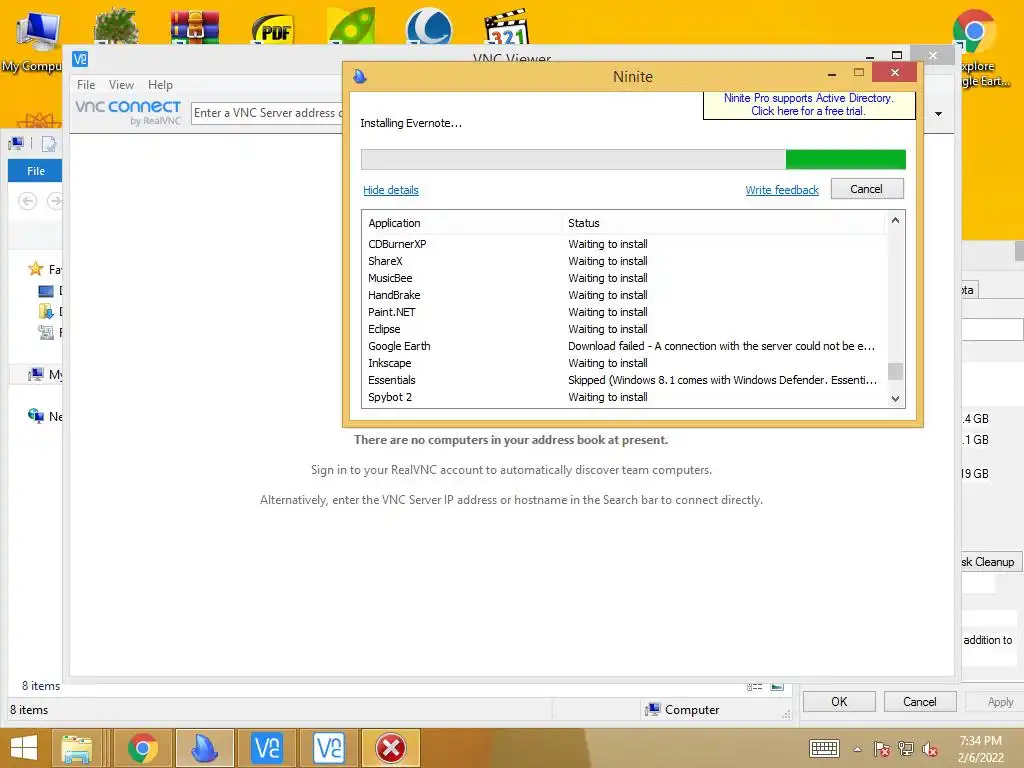Screen dimensions: 1024x768
Task: Switch to second VNC Viewer taskbar icon
Action: [328, 748]
